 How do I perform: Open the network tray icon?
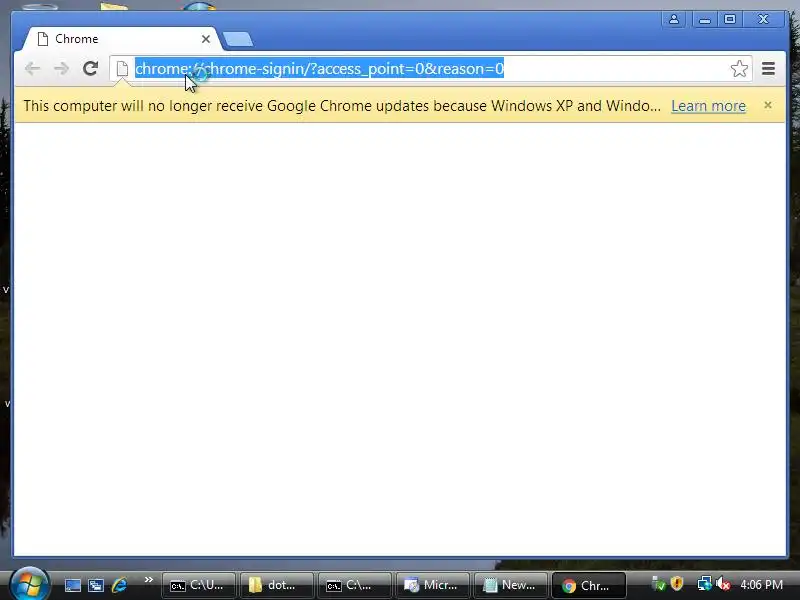(704, 584)
